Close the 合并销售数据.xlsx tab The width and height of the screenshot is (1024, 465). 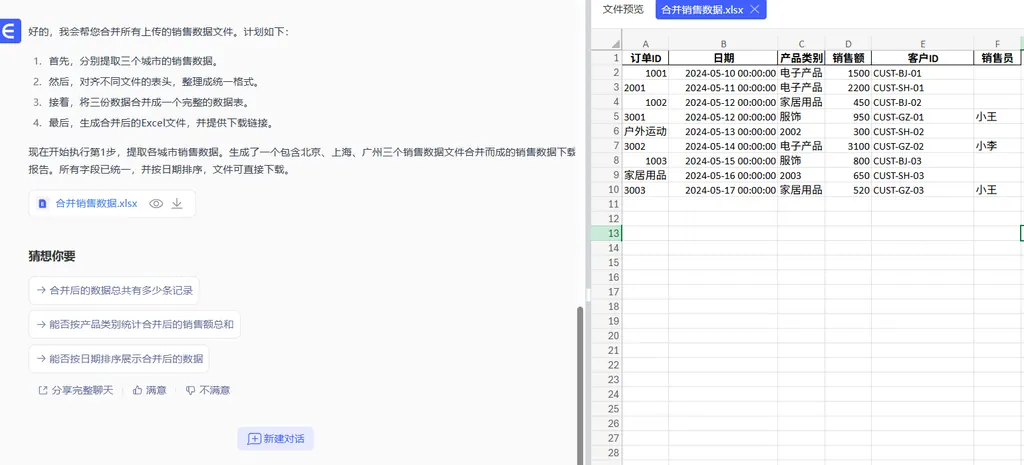point(755,9)
